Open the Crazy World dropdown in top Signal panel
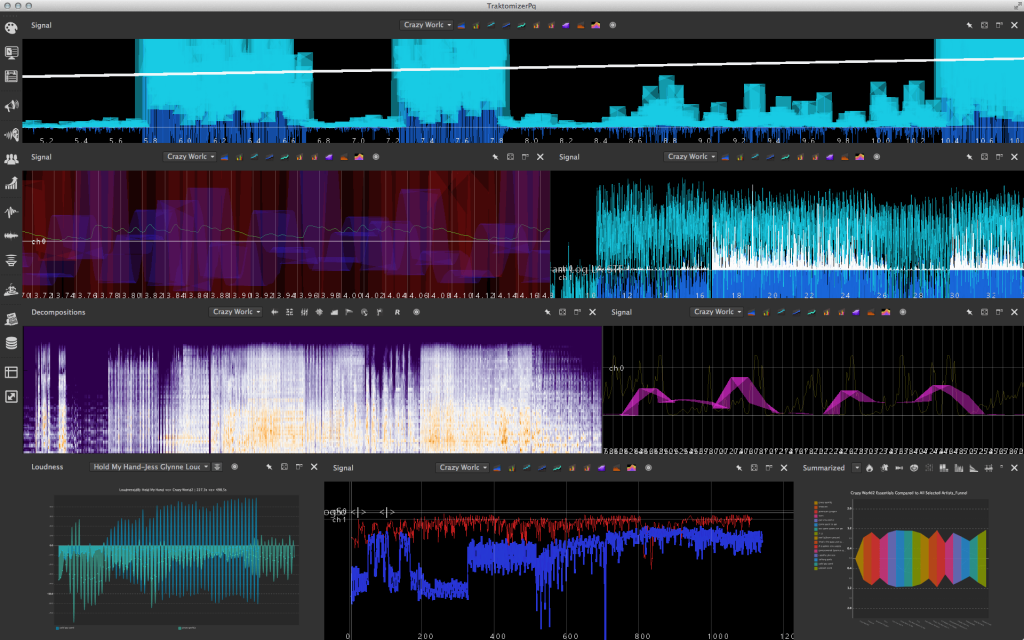The width and height of the screenshot is (1024, 640). click(427, 24)
